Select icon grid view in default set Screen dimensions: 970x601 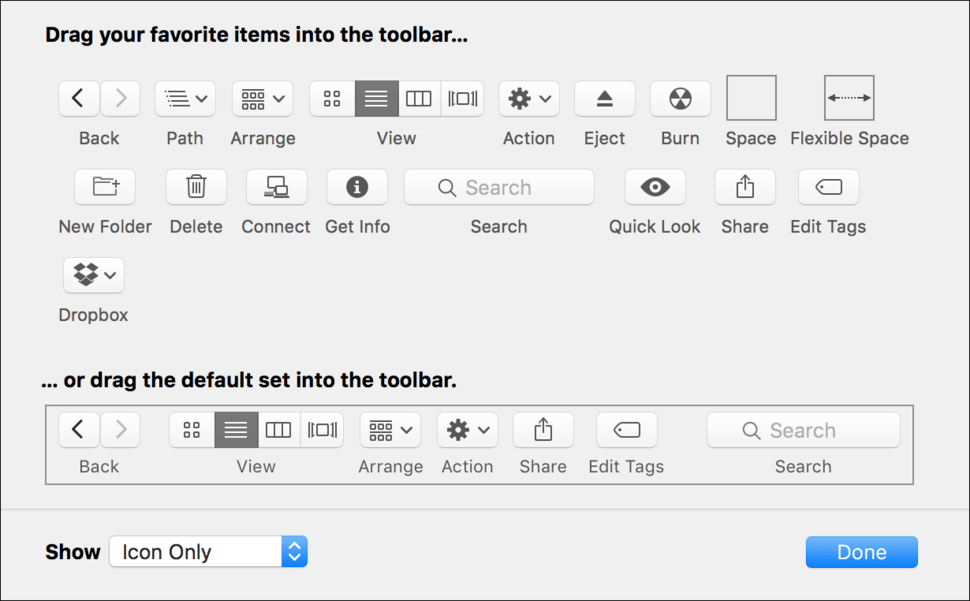tap(192, 430)
